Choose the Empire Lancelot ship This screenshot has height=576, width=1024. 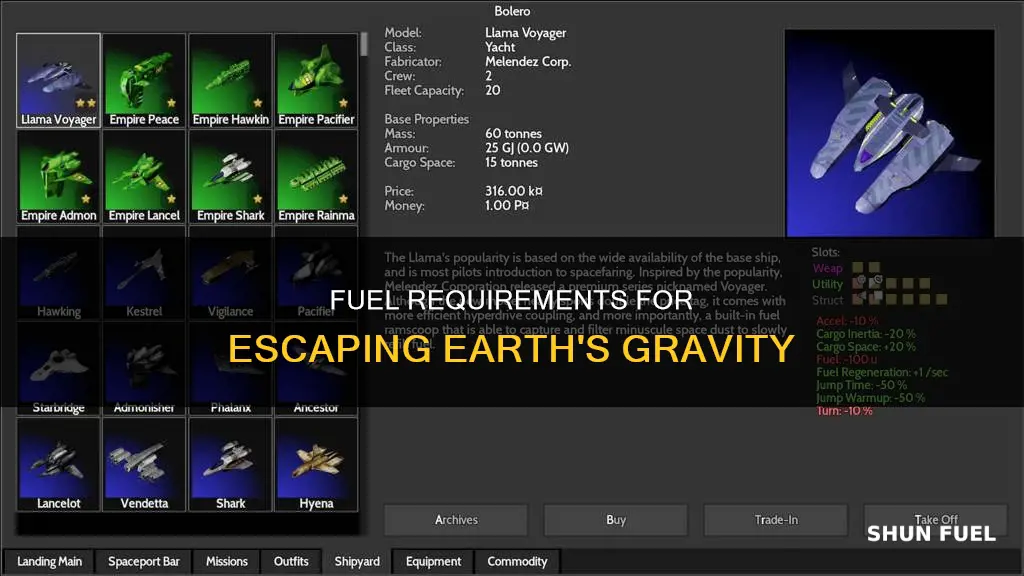tap(144, 176)
